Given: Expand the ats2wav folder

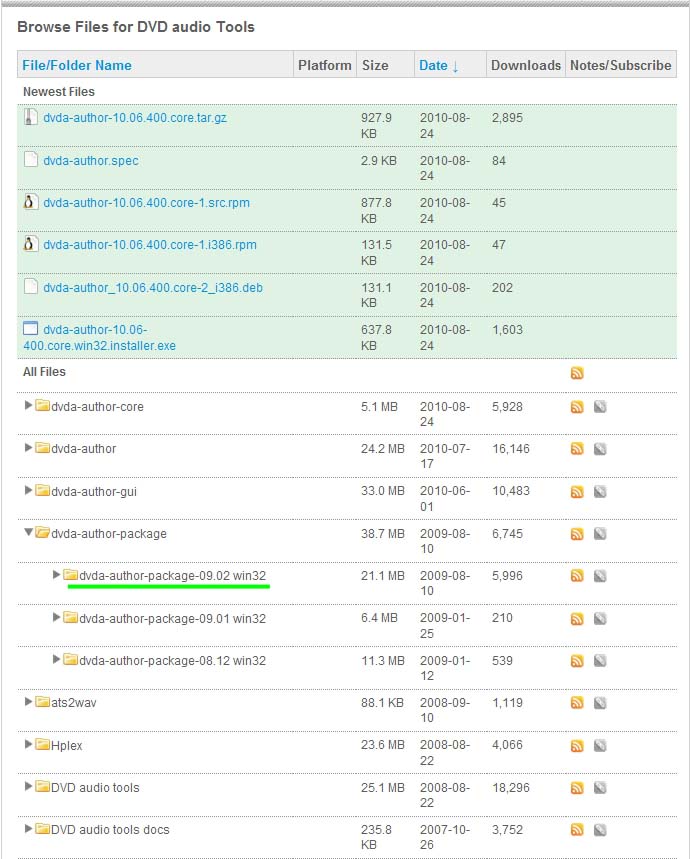Looking at the screenshot, I should coord(28,702).
